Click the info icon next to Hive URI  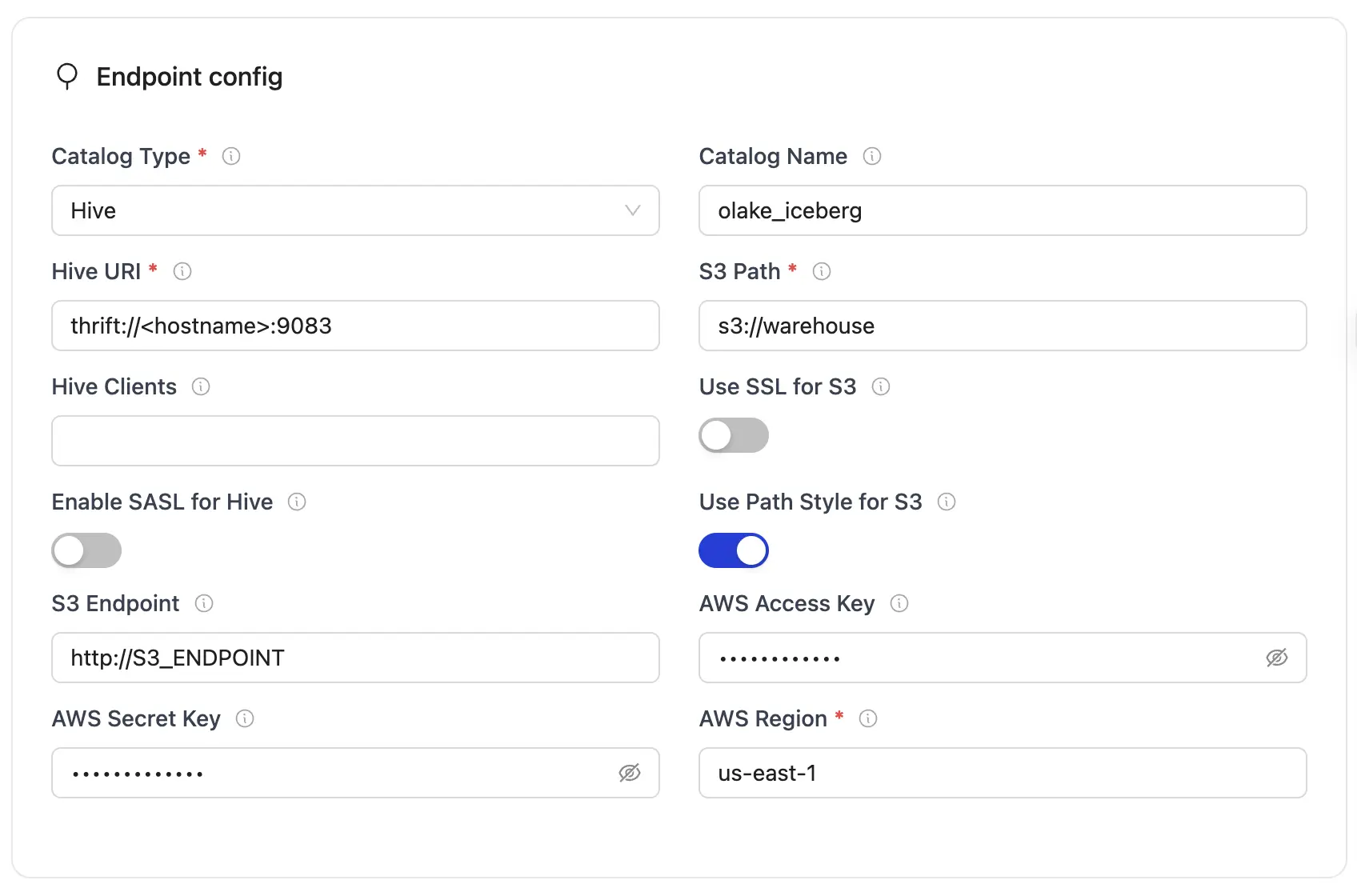coord(182,271)
